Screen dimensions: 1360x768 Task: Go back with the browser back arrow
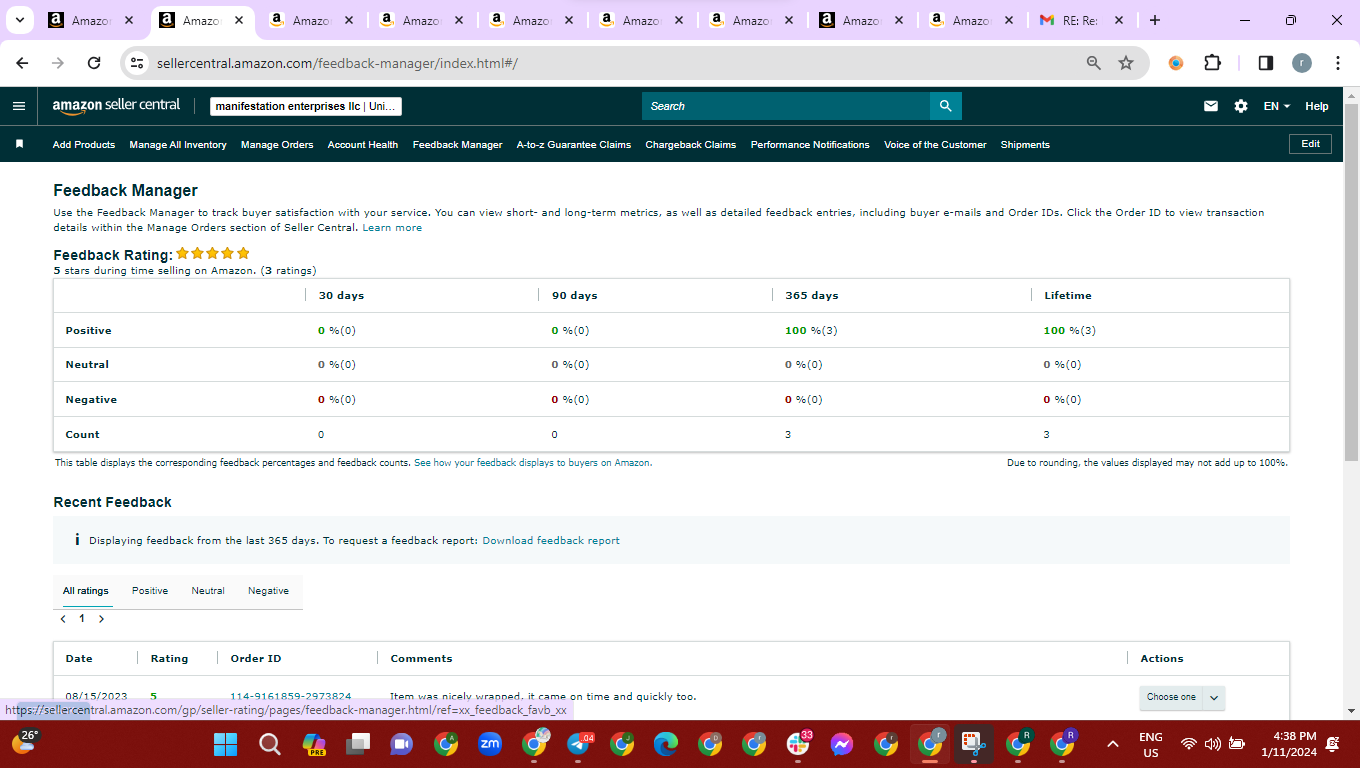23,63
